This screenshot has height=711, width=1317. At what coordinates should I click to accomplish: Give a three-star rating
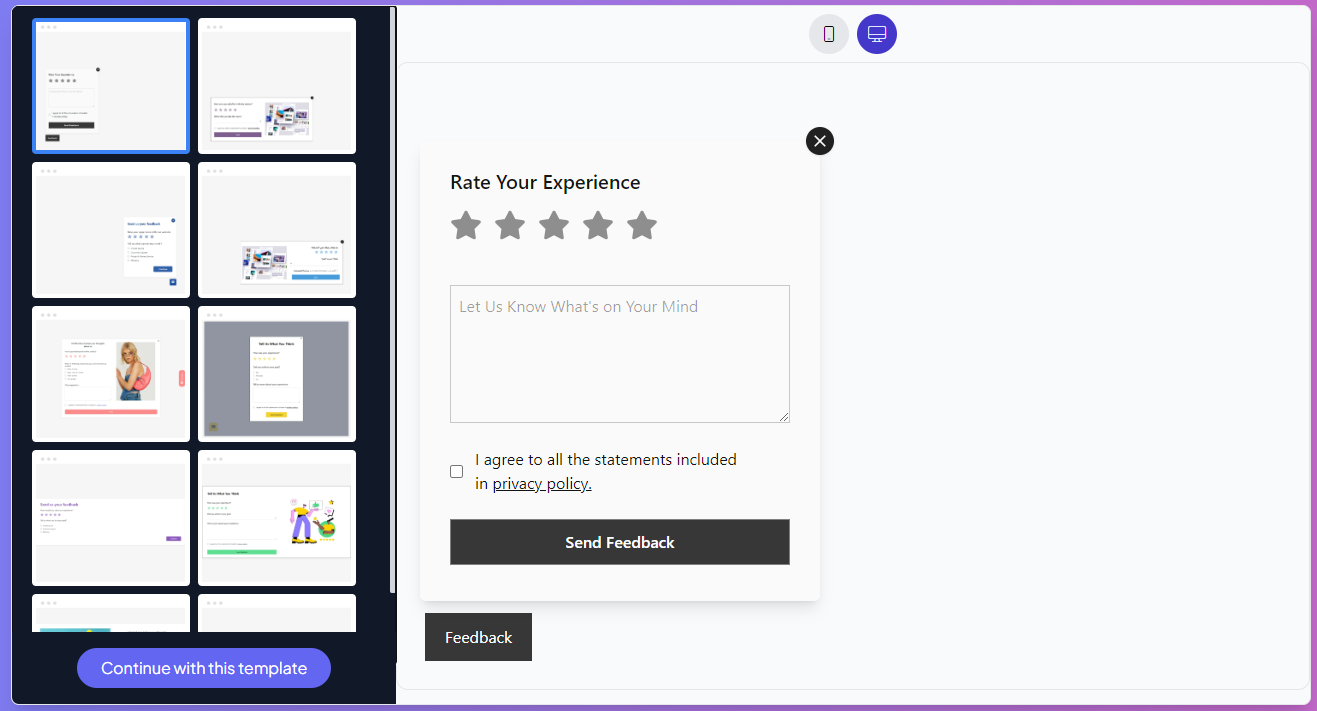coord(554,225)
